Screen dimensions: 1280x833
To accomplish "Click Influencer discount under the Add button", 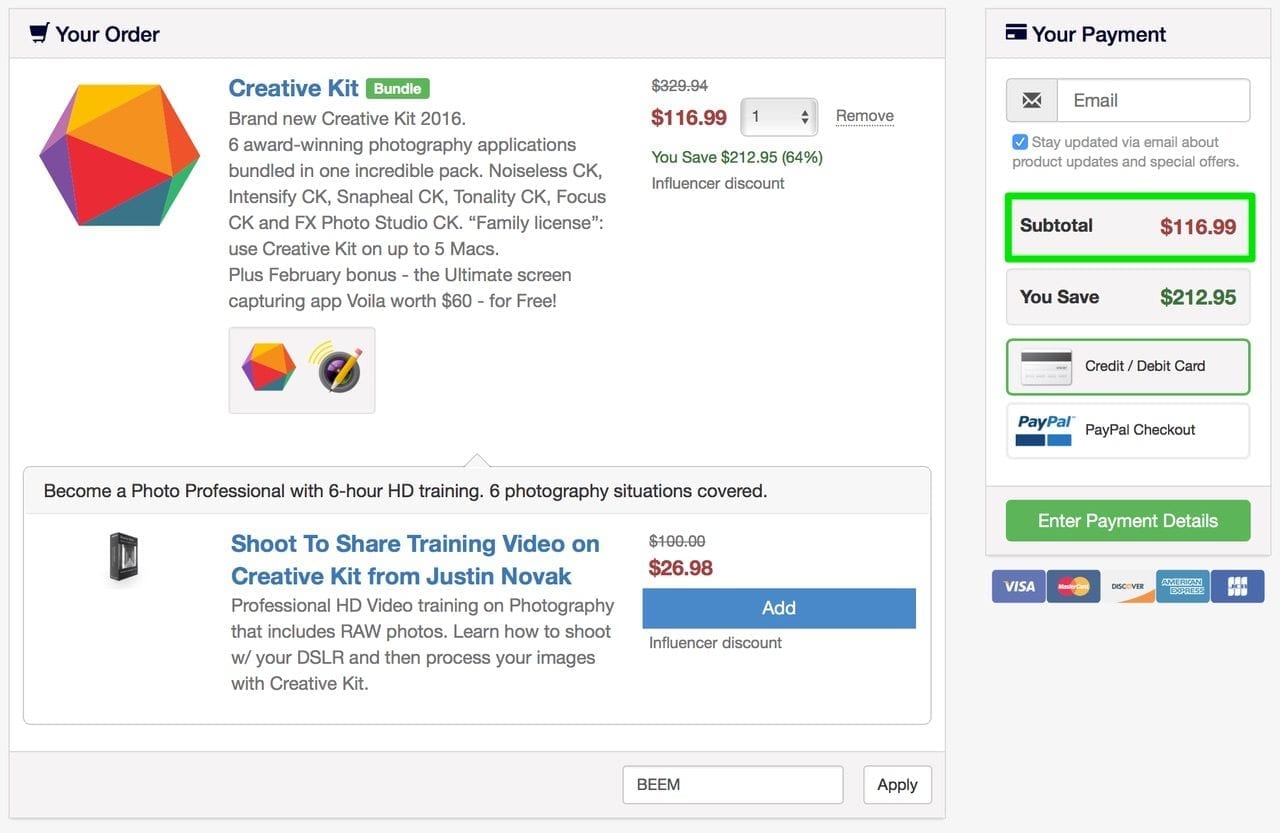I will [715, 642].
